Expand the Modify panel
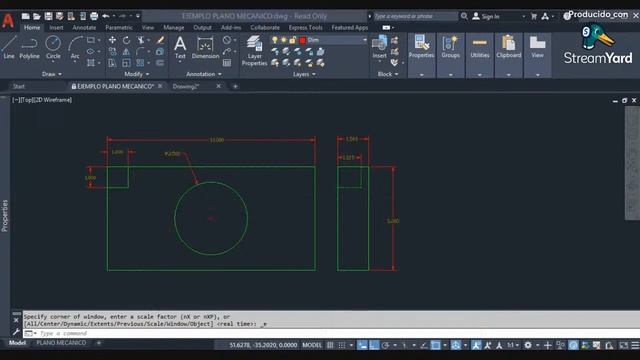This screenshot has width=640, height=360. 137,74
